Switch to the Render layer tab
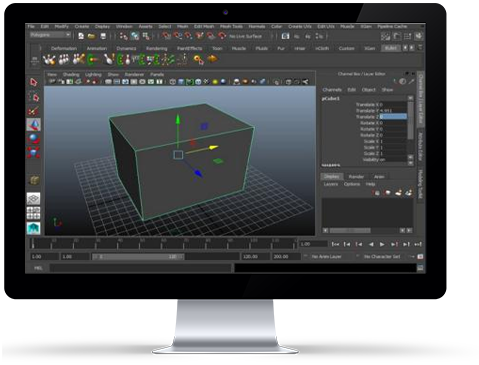 coord(356,177)
